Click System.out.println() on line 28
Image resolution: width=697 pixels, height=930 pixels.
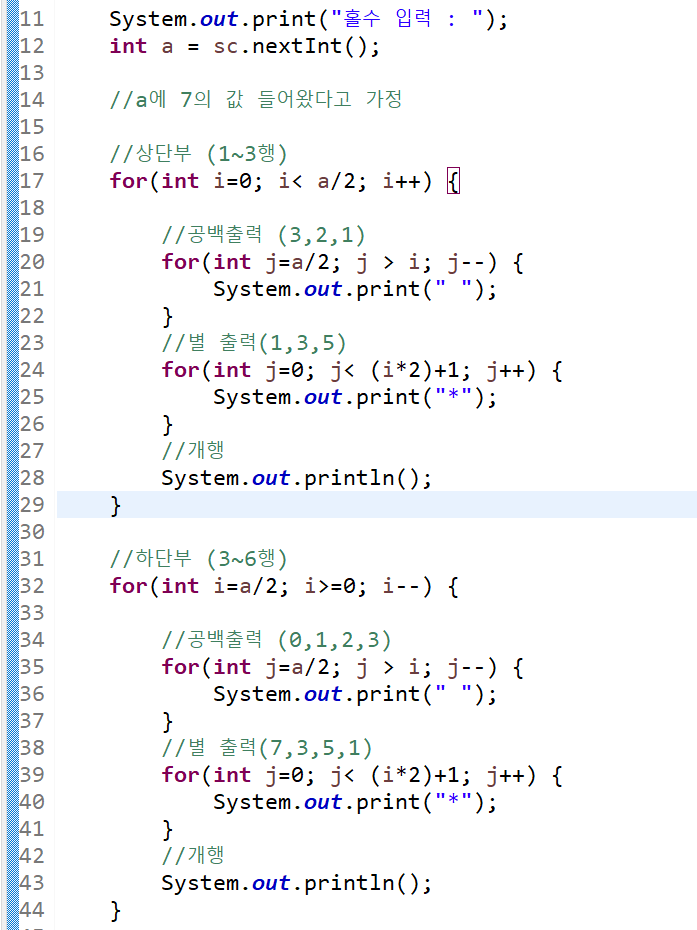pos(297,478)
